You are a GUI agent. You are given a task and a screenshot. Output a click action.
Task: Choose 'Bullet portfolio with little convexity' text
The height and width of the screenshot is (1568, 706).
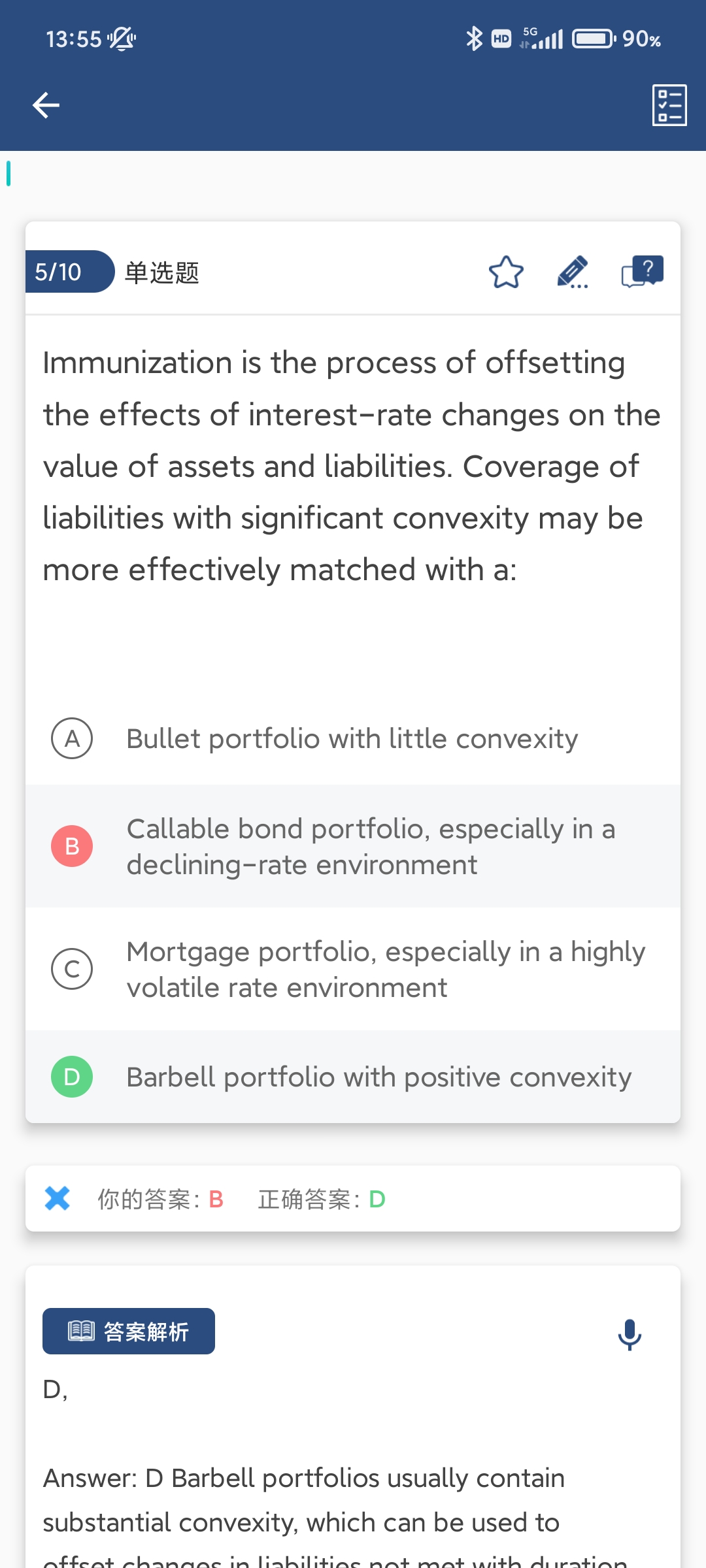tap(352, 739)
